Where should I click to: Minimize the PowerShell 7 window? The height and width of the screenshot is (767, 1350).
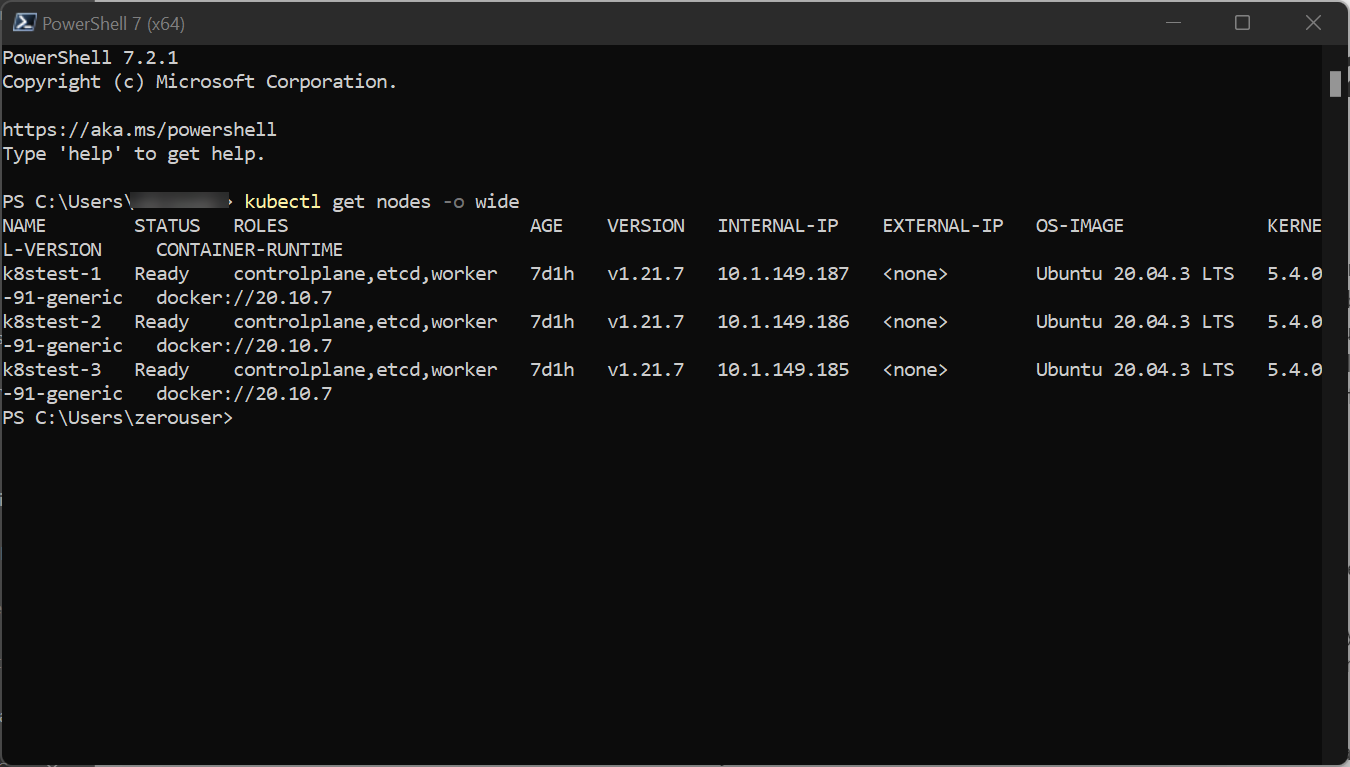1171,23
